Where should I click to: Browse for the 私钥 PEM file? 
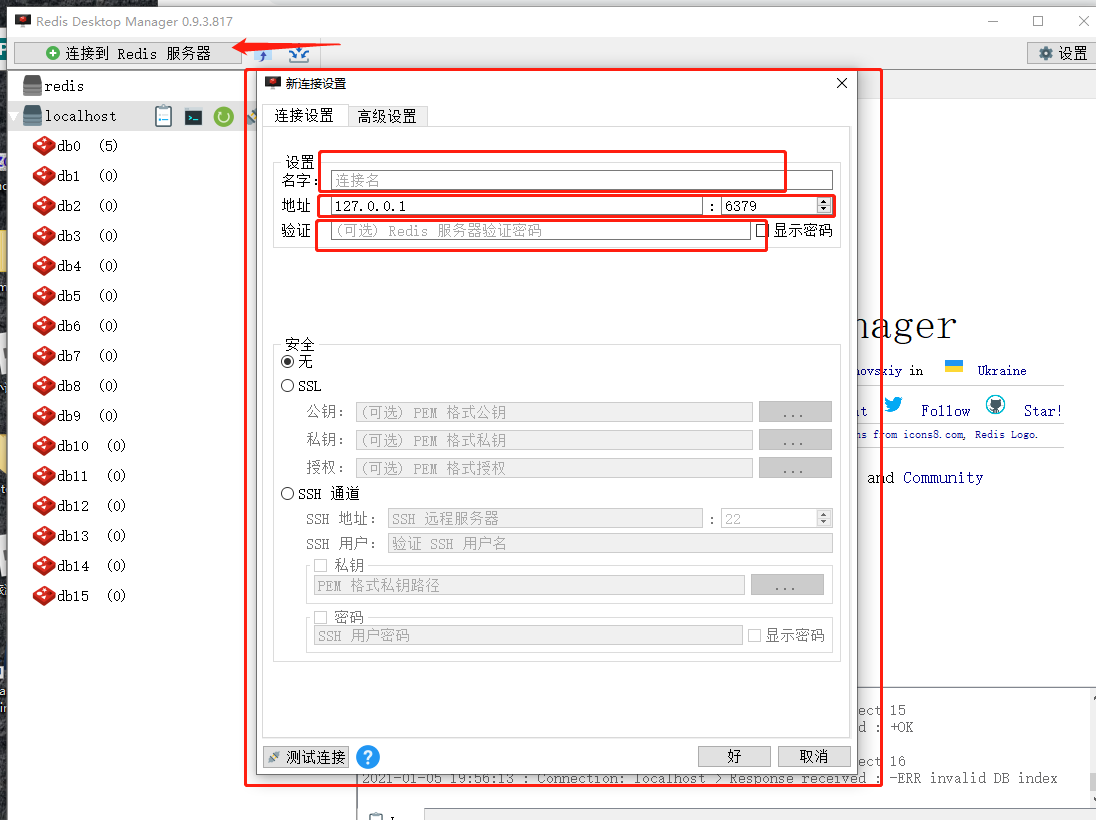pyautogui.click(x=795, y=440)
